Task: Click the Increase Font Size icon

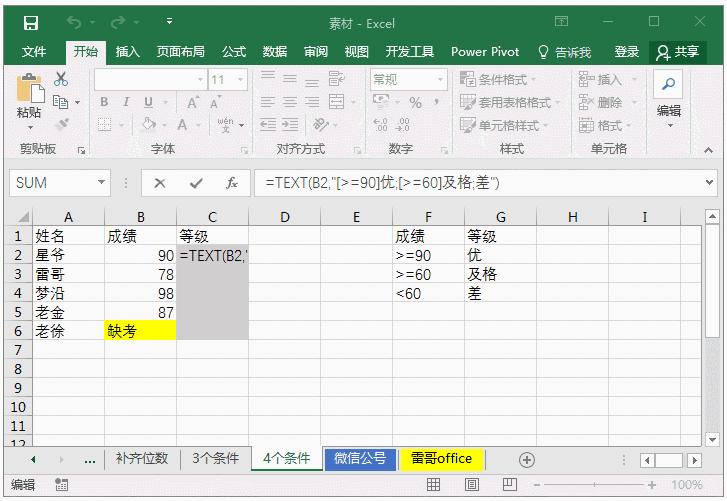Action: (x=193, y=102)
